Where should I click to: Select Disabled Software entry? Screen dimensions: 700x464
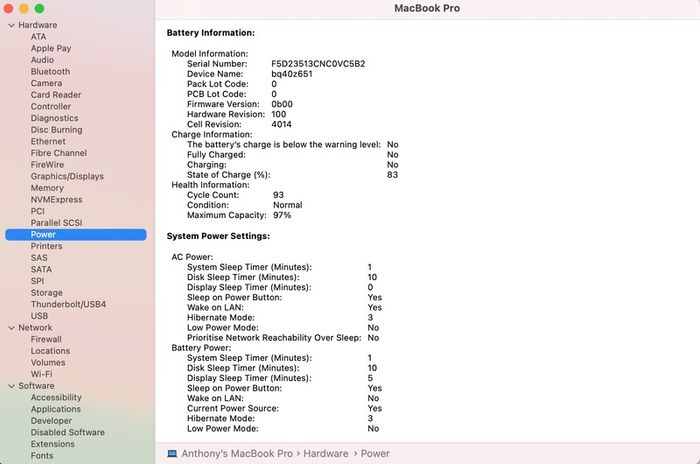click(x=68, y=432)
